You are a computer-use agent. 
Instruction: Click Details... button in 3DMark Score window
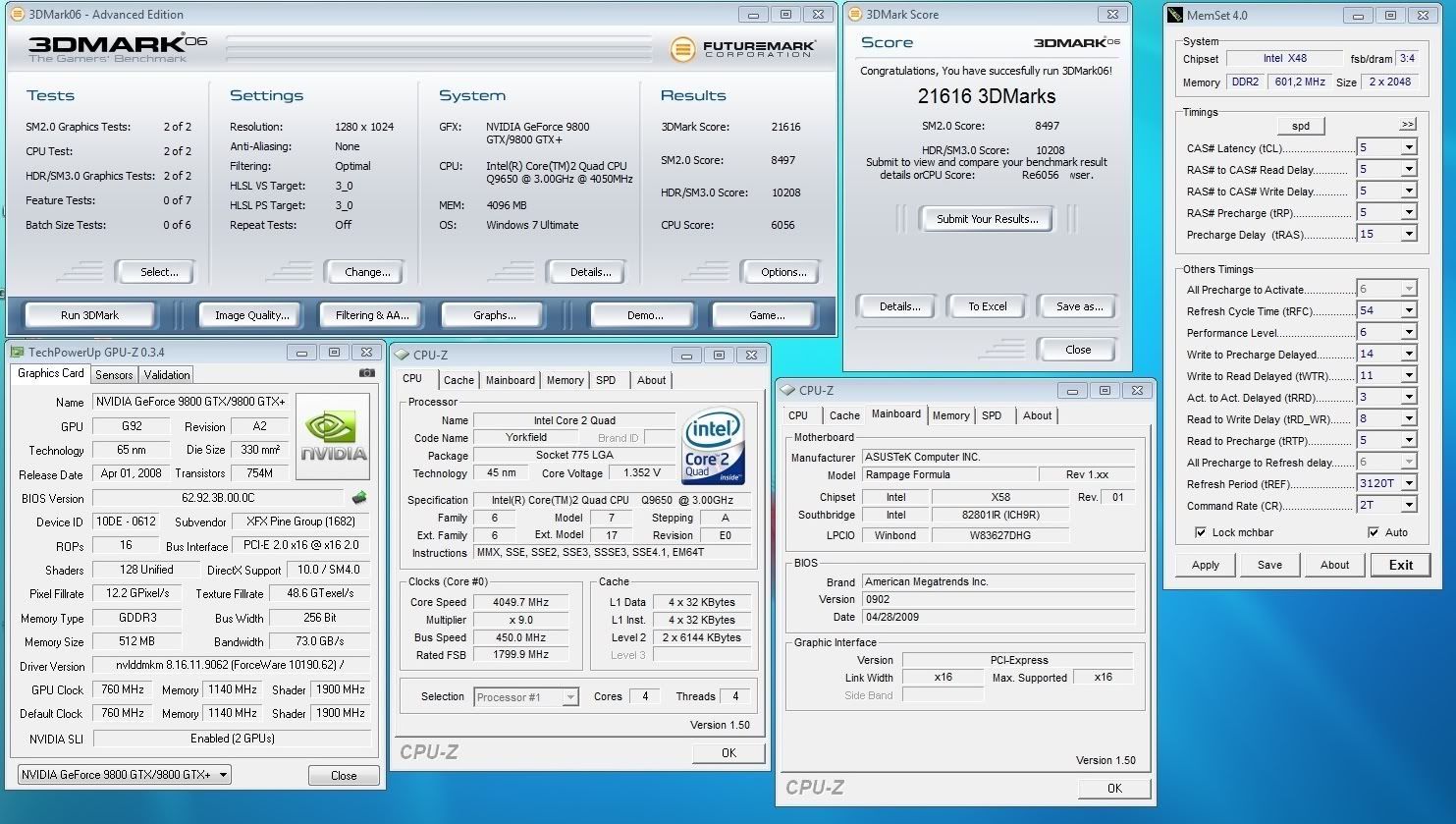pyautogui.click(x=899, y=306)
